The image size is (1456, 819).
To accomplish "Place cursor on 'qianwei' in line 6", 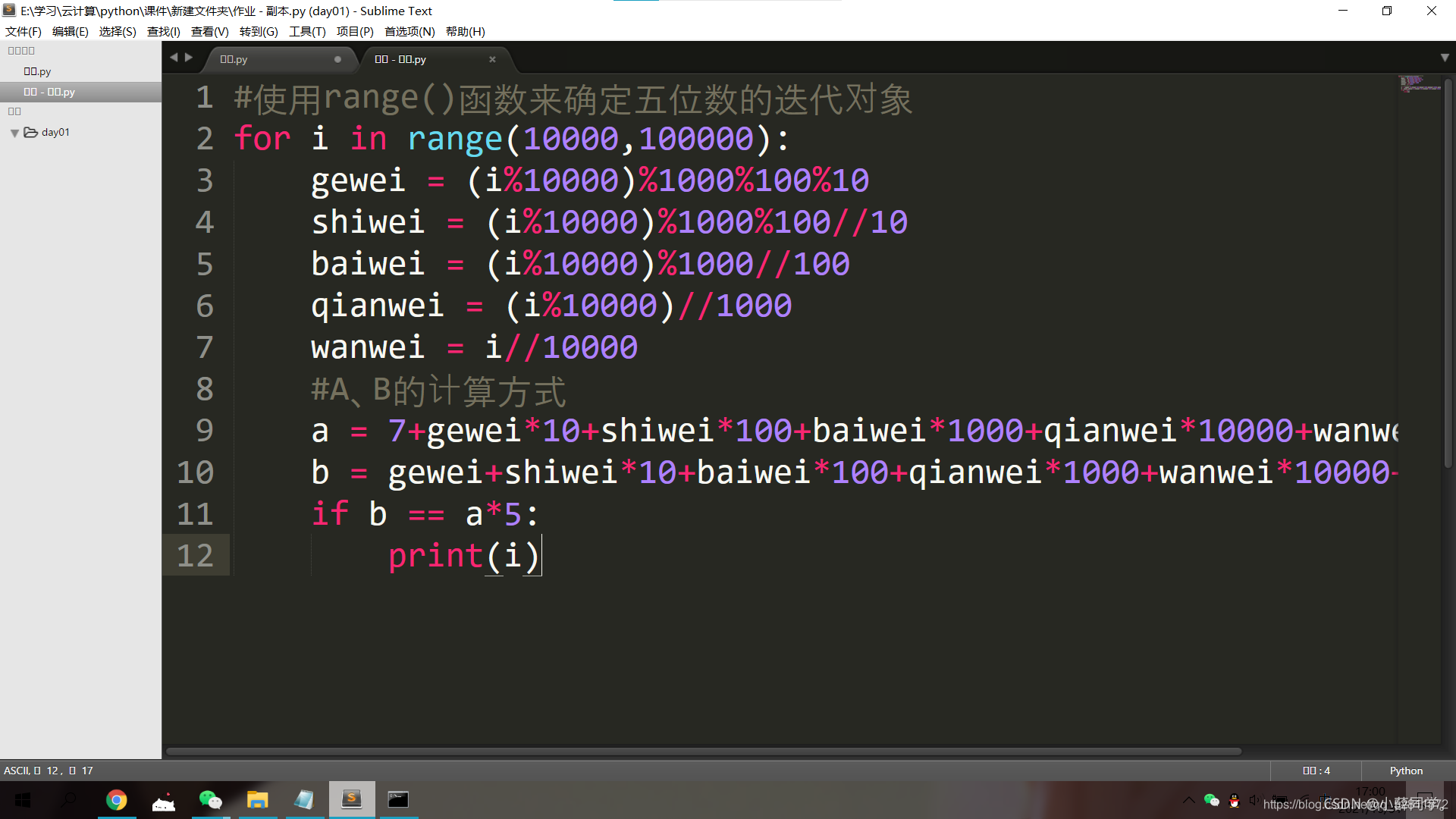I will pos(377,306).
